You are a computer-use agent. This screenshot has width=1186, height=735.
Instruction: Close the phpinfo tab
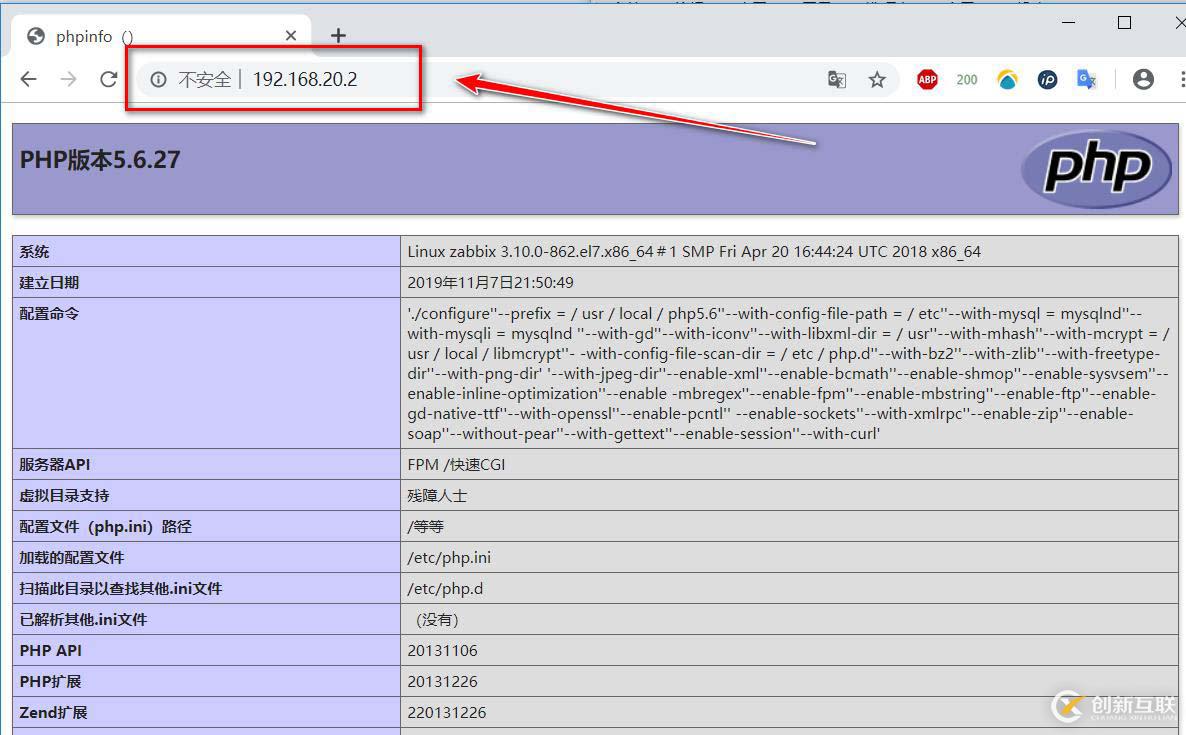click(x=290, y=36)
